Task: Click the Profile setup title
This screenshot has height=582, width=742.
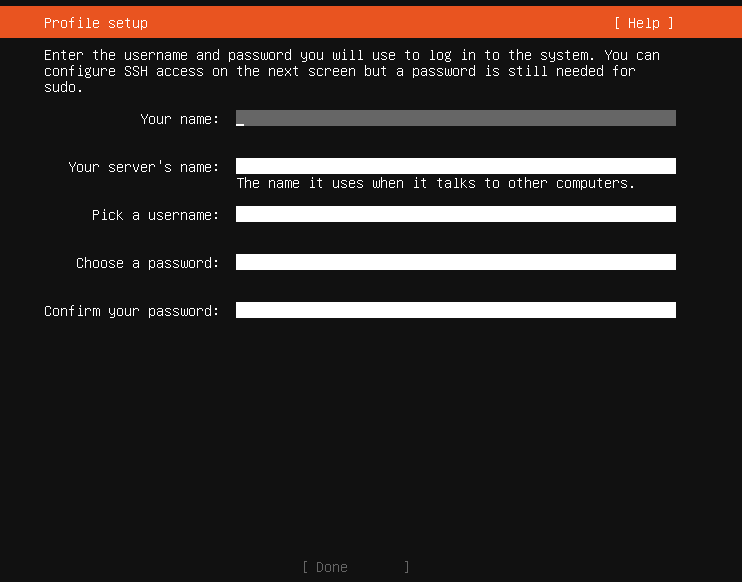Action: point(96,23)
